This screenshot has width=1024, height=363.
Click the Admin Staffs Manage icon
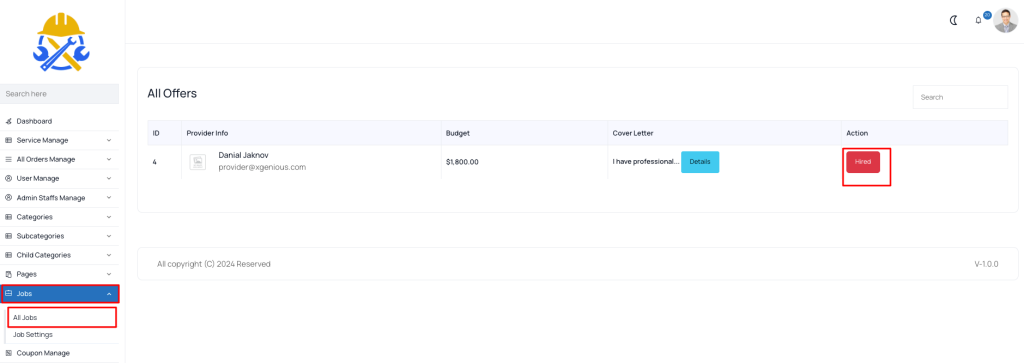pyautogui.click(x=8, y=198)
